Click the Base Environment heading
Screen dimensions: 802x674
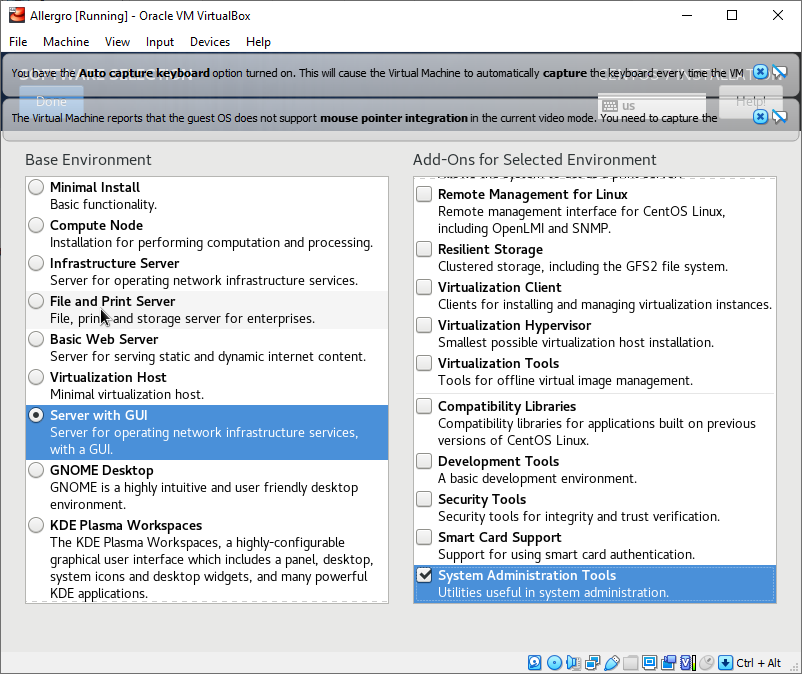[88, 160]
